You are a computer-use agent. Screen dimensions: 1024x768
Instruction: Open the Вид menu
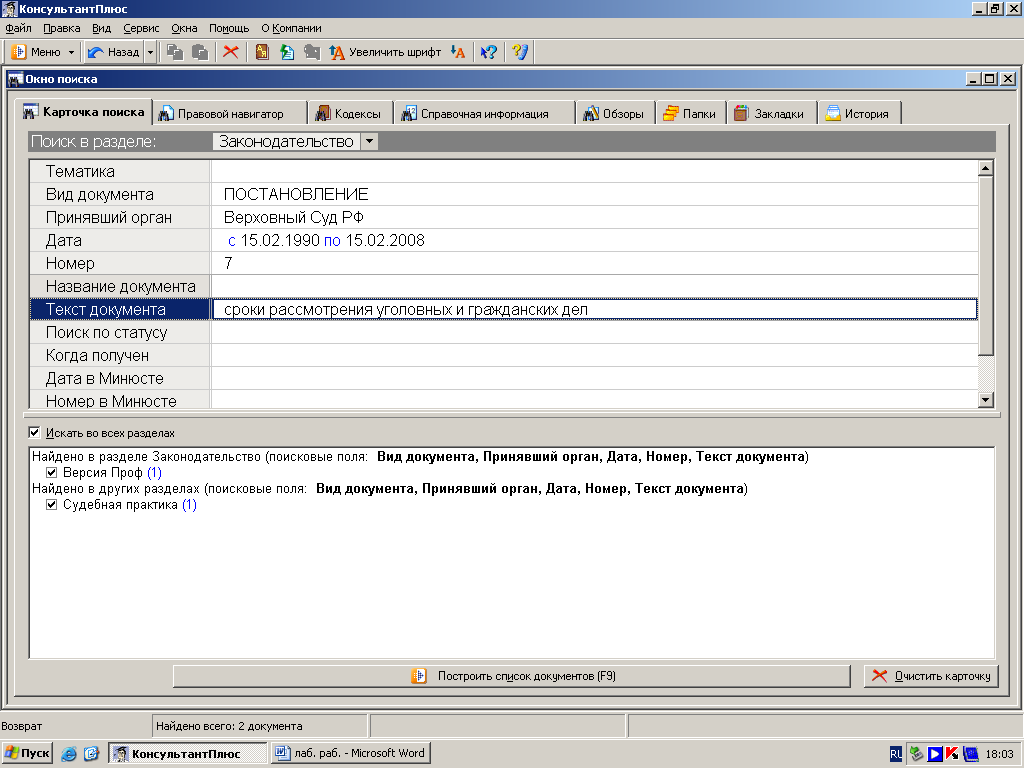click(x=101, y=28)
